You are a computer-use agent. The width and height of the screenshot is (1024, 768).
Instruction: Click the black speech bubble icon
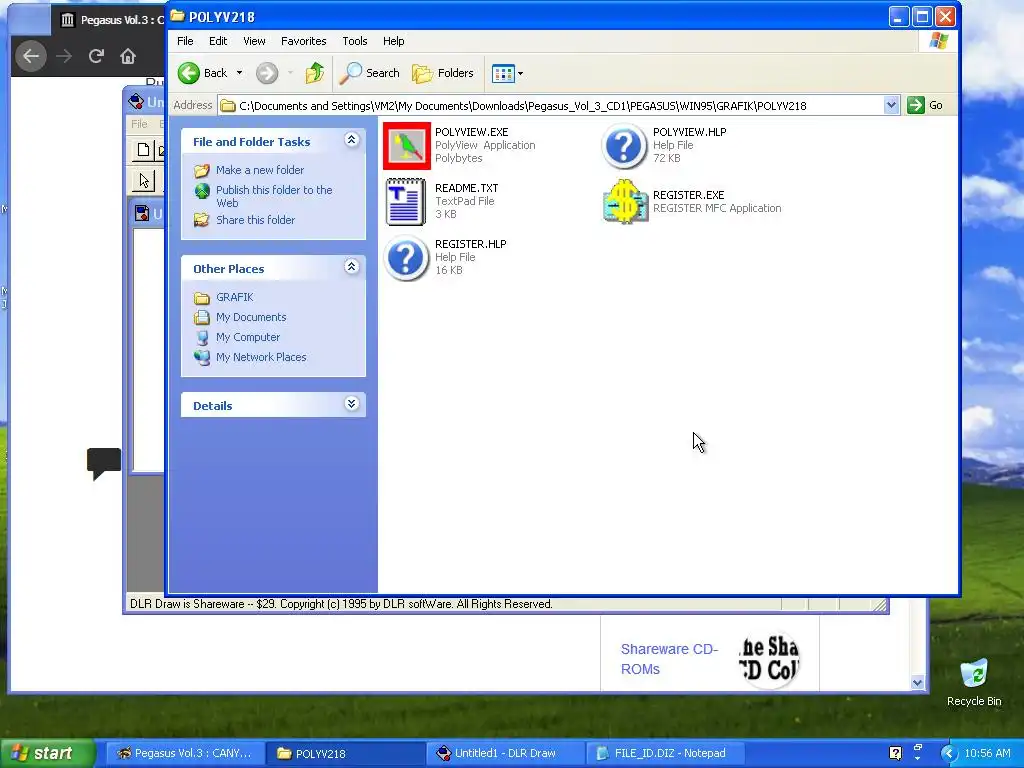coord(104,463)
